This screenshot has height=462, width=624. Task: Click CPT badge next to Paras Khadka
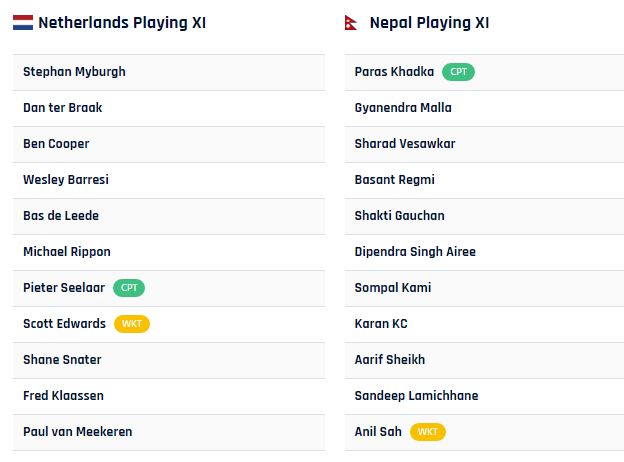pyautogui.click(x=458, y=72)
